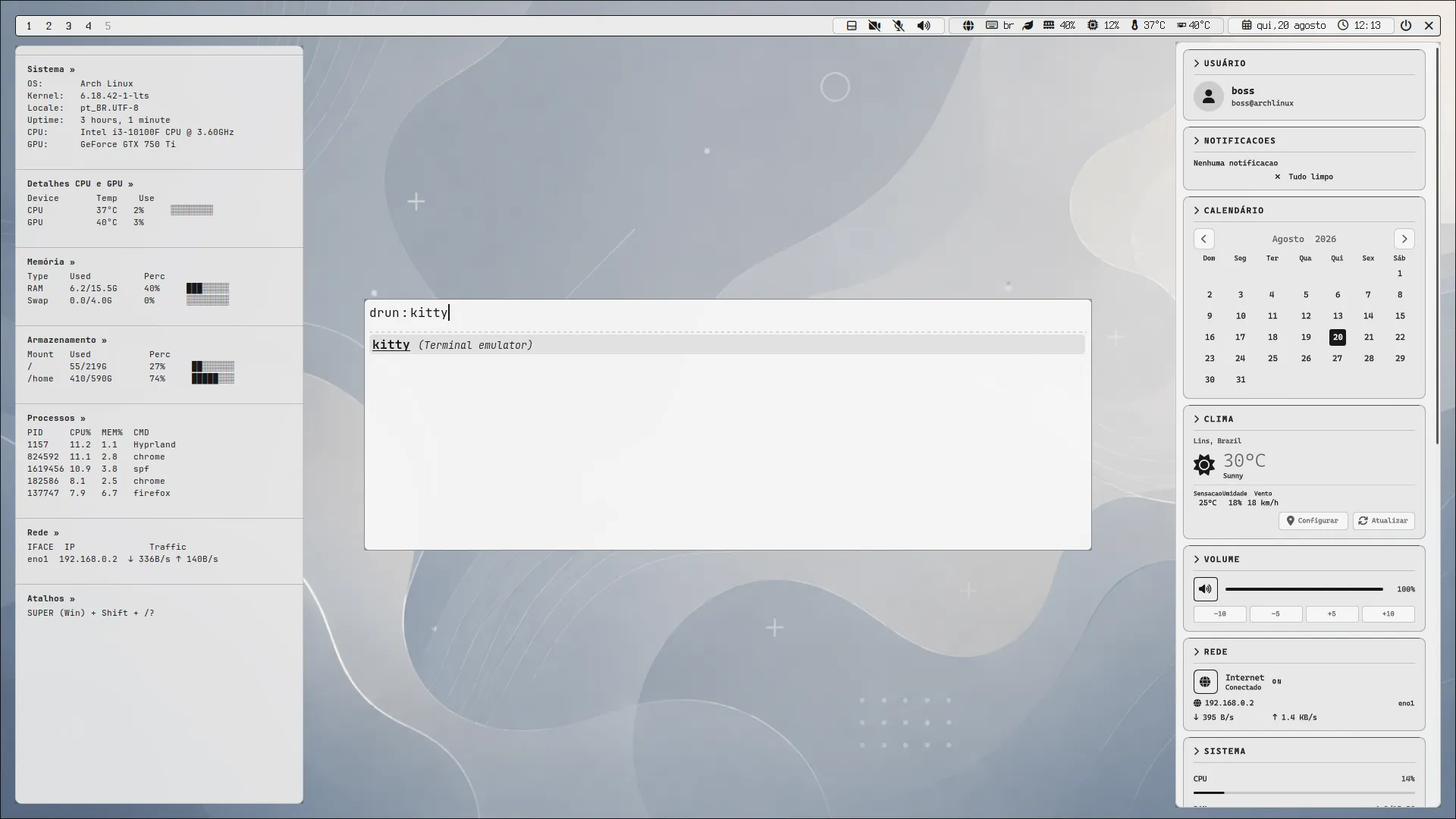Select day 15 in the calendar
The width and height of the screenshot is (1456, 819).
(x=1400, y=316)
